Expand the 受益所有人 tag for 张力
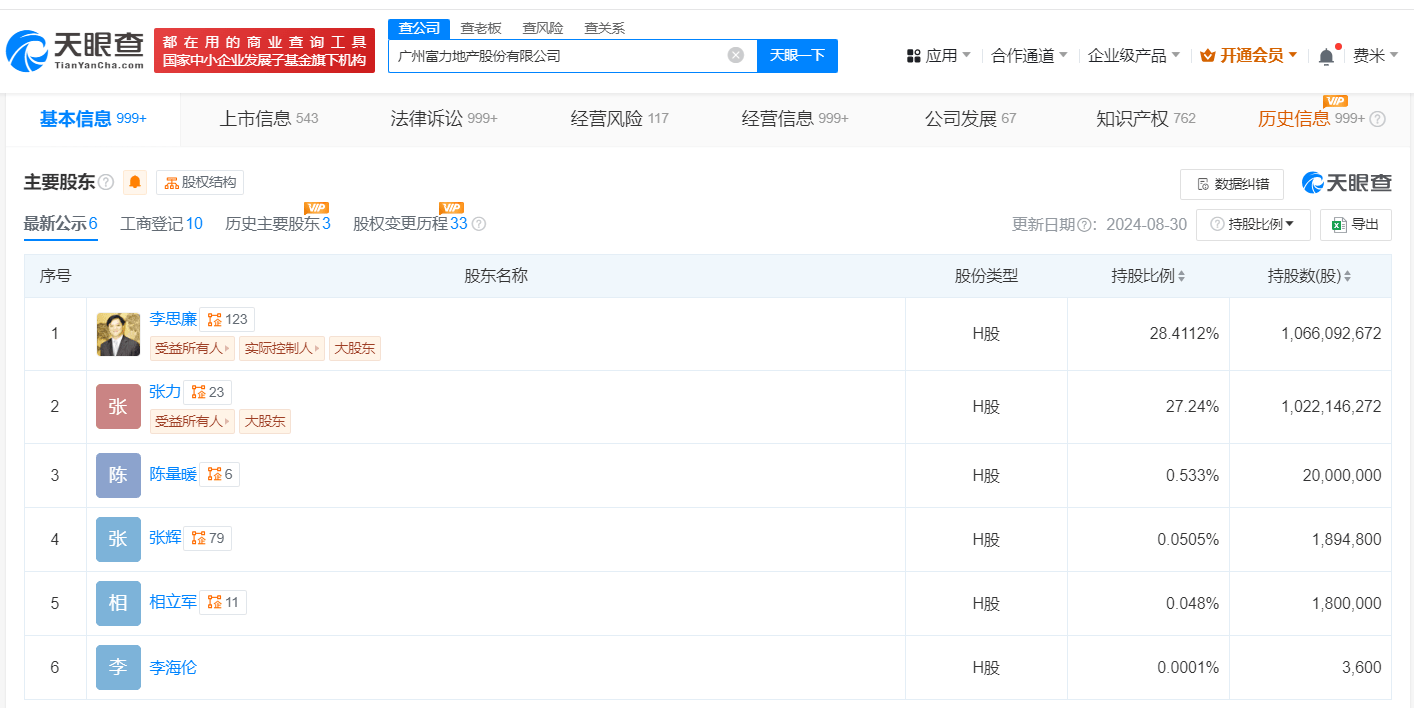 192,421
